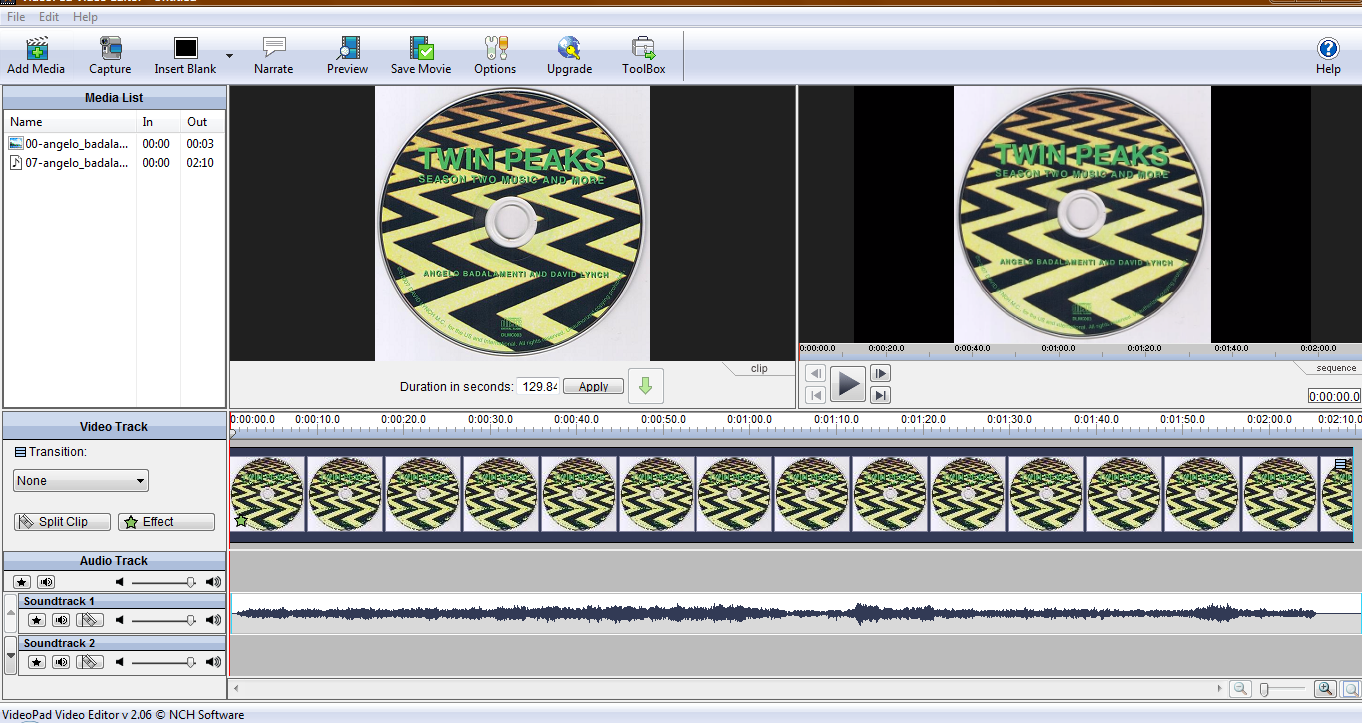Expand the Insert Blank dropdown arrow
This screenshot has width=1362, height=723.
tap(229, 56)
